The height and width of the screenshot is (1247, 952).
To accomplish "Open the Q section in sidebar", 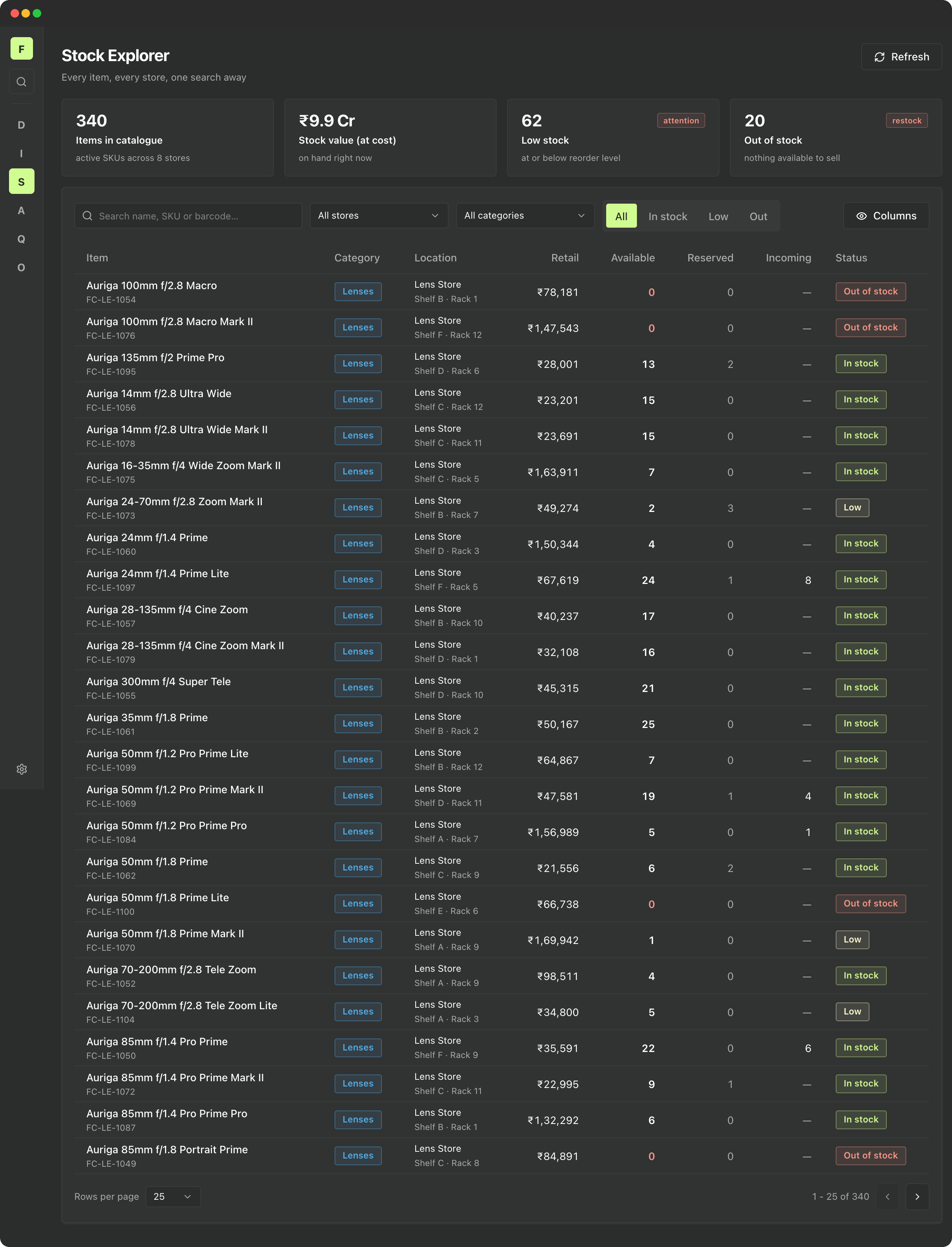I will click(21, 239).
